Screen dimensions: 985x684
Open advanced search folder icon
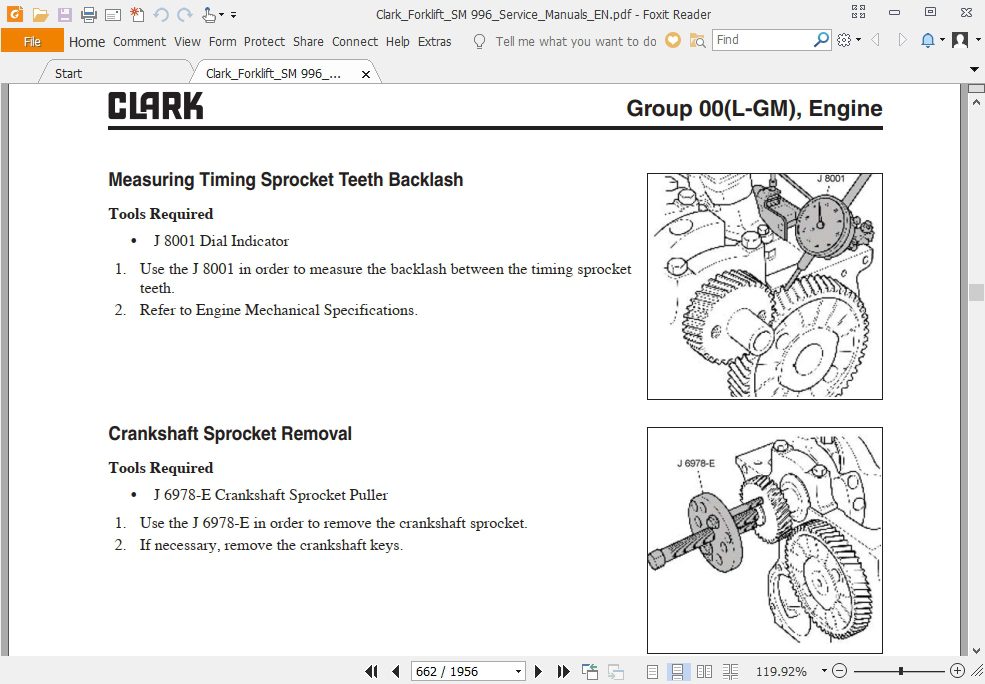[x=697, y=41]
